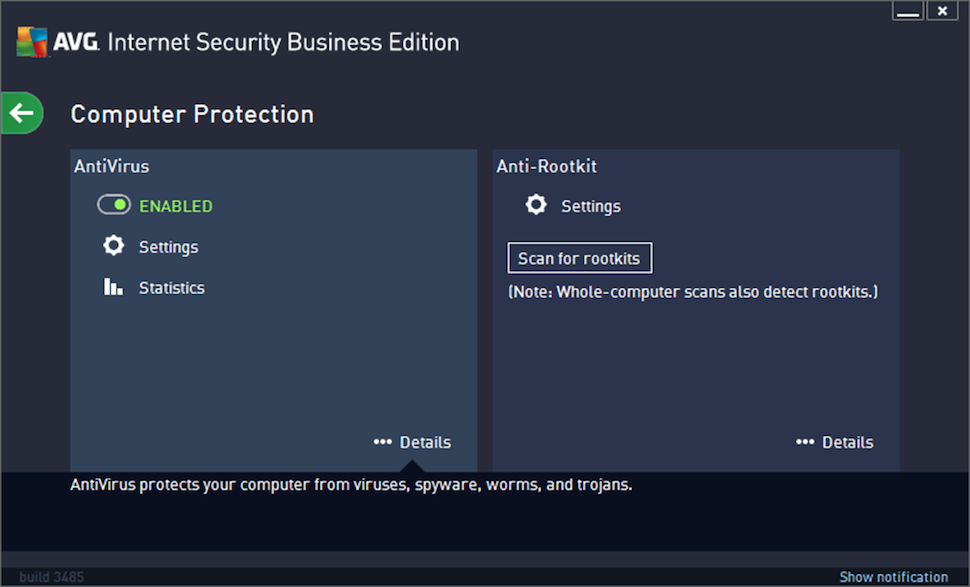Open Show notification at the bottom right

click(x=893, y=576)
